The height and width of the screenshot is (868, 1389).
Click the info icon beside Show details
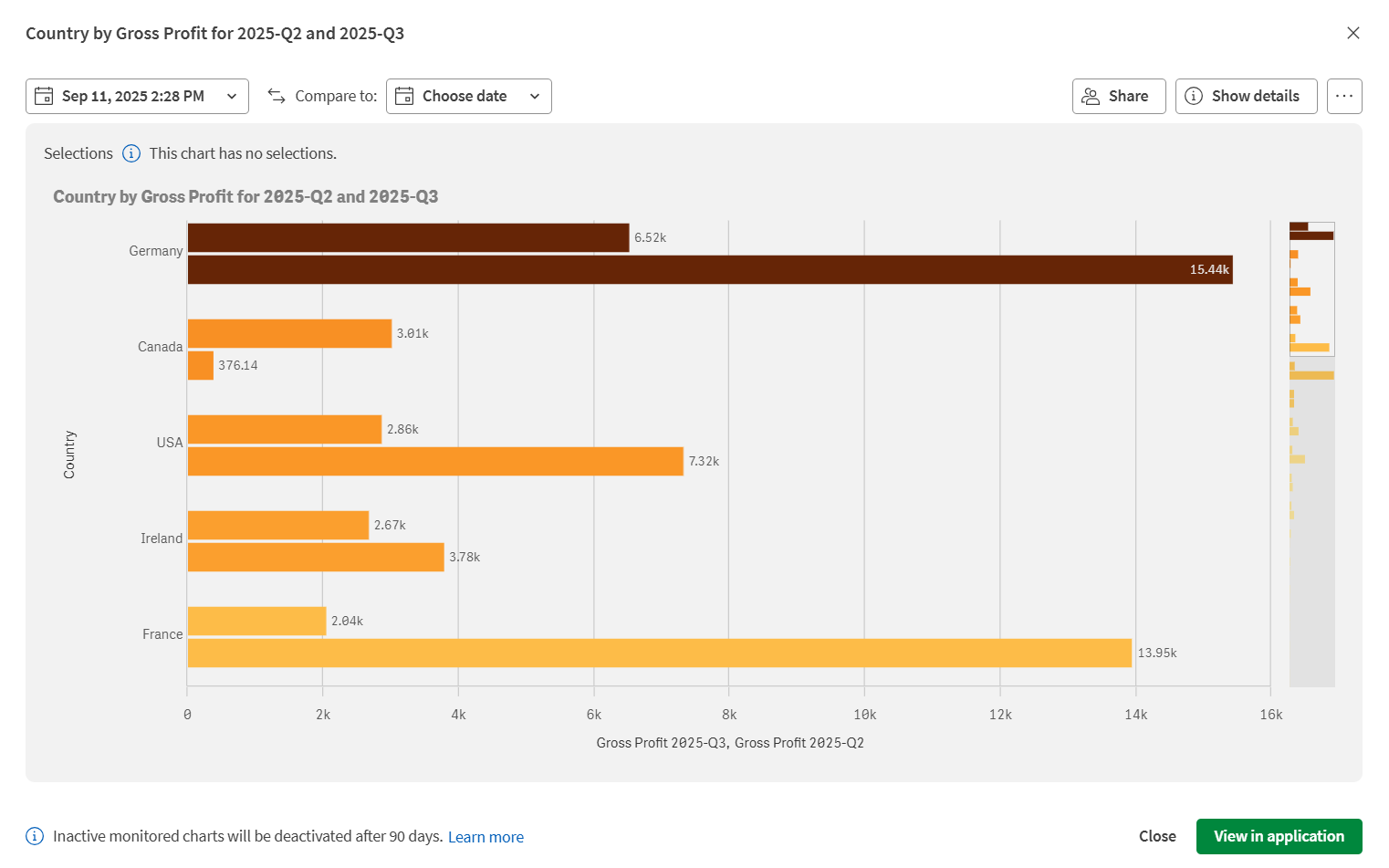tap(1196, 95)
